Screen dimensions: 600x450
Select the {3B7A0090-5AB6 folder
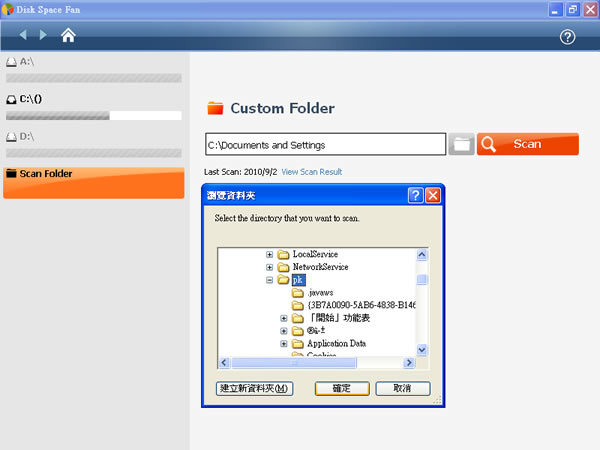(361, 305)
